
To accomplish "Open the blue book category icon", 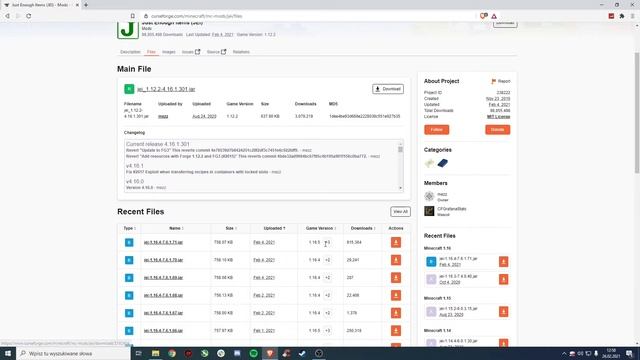I will coord(442,163).
